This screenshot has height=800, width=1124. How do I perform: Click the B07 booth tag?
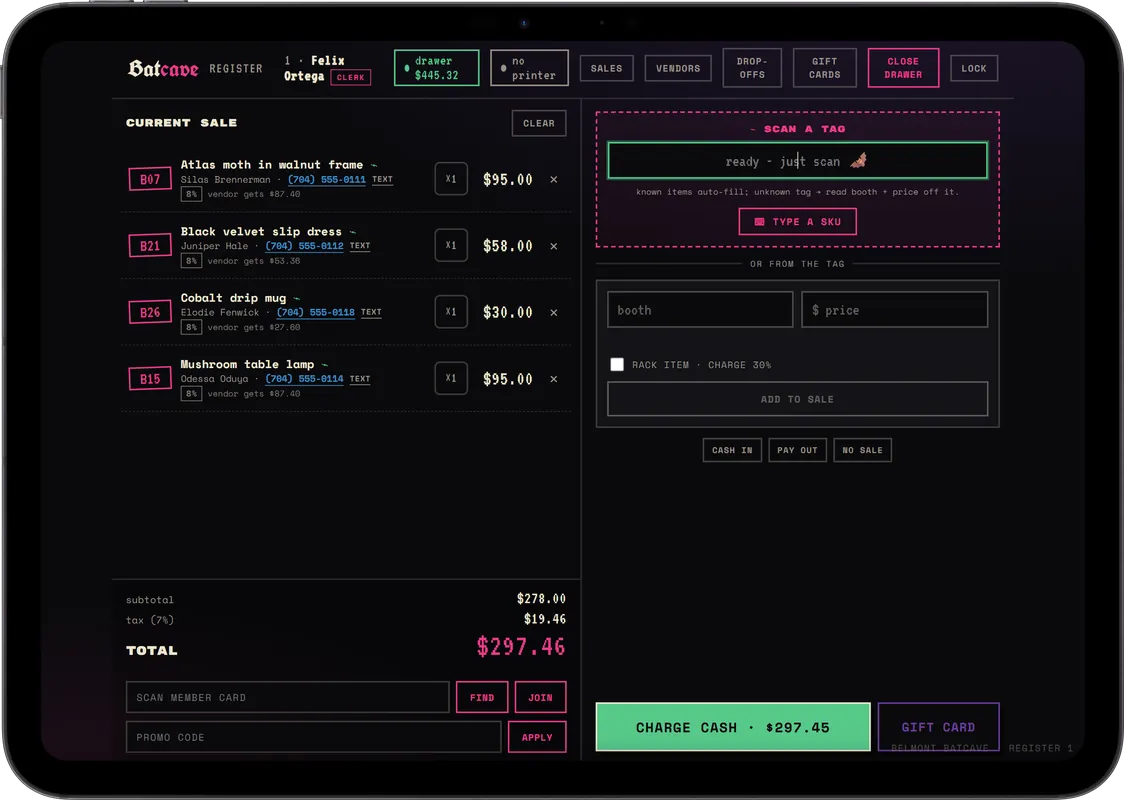pos(150,179)
